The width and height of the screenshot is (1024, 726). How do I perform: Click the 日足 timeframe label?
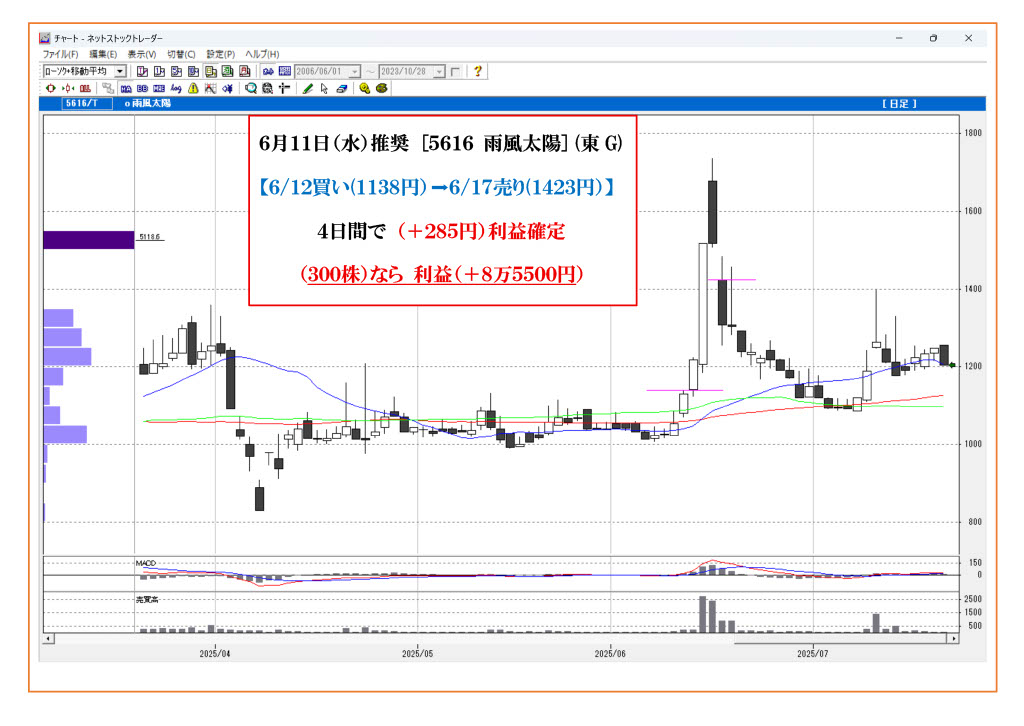point(899,103)
